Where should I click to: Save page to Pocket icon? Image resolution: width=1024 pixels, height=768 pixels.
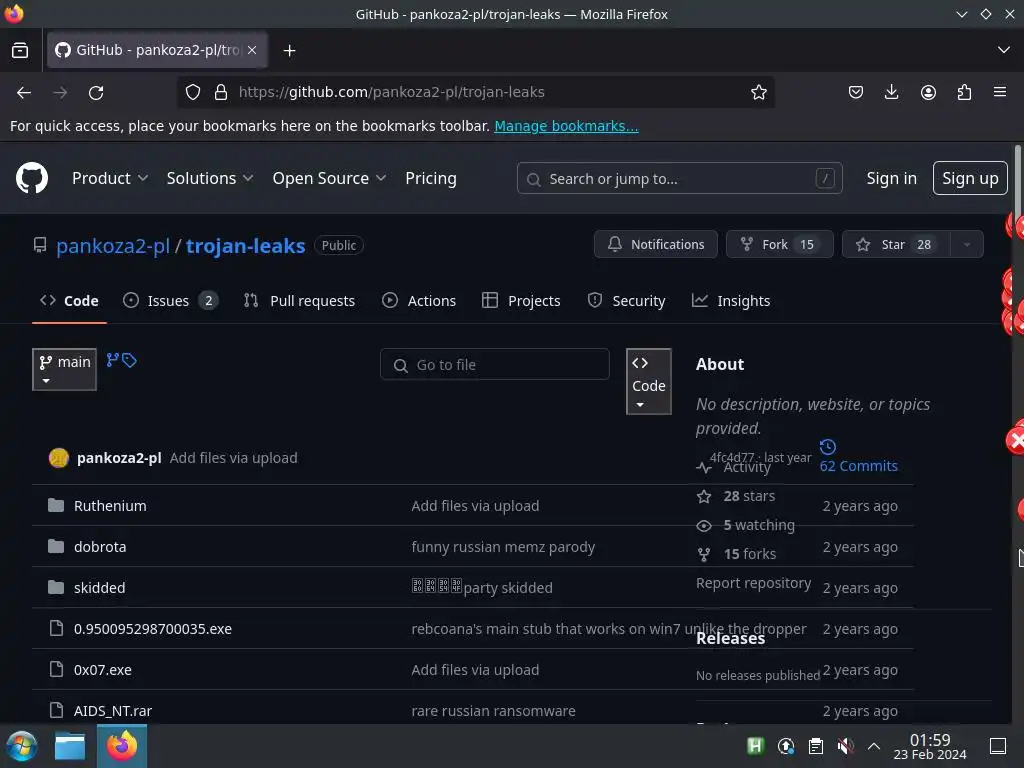(856, 92)
